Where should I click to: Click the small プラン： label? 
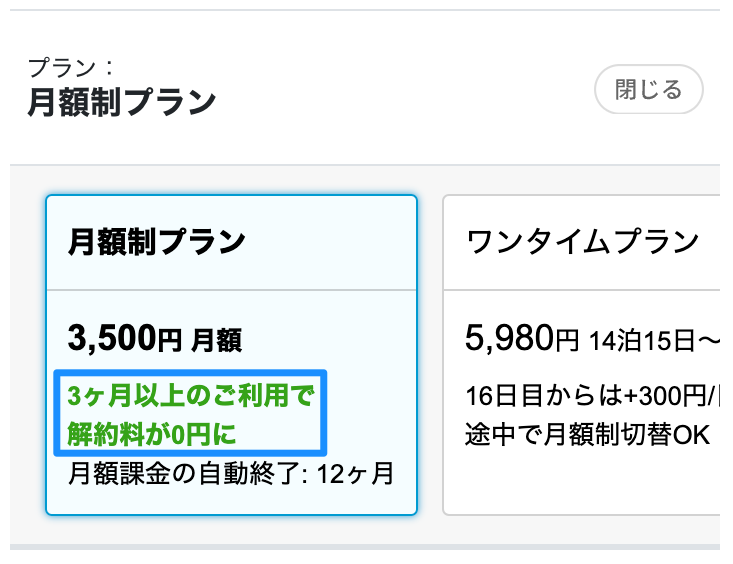point(71,68)
